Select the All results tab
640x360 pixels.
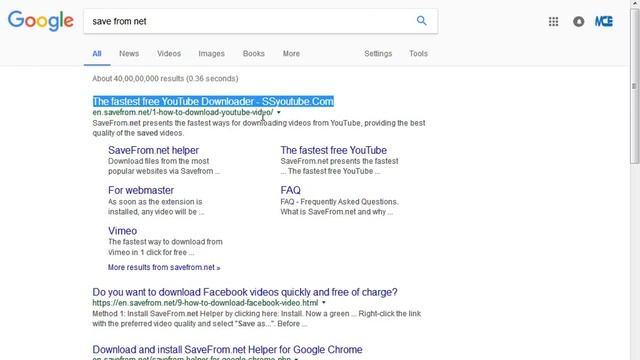click(x=97, y=53)
